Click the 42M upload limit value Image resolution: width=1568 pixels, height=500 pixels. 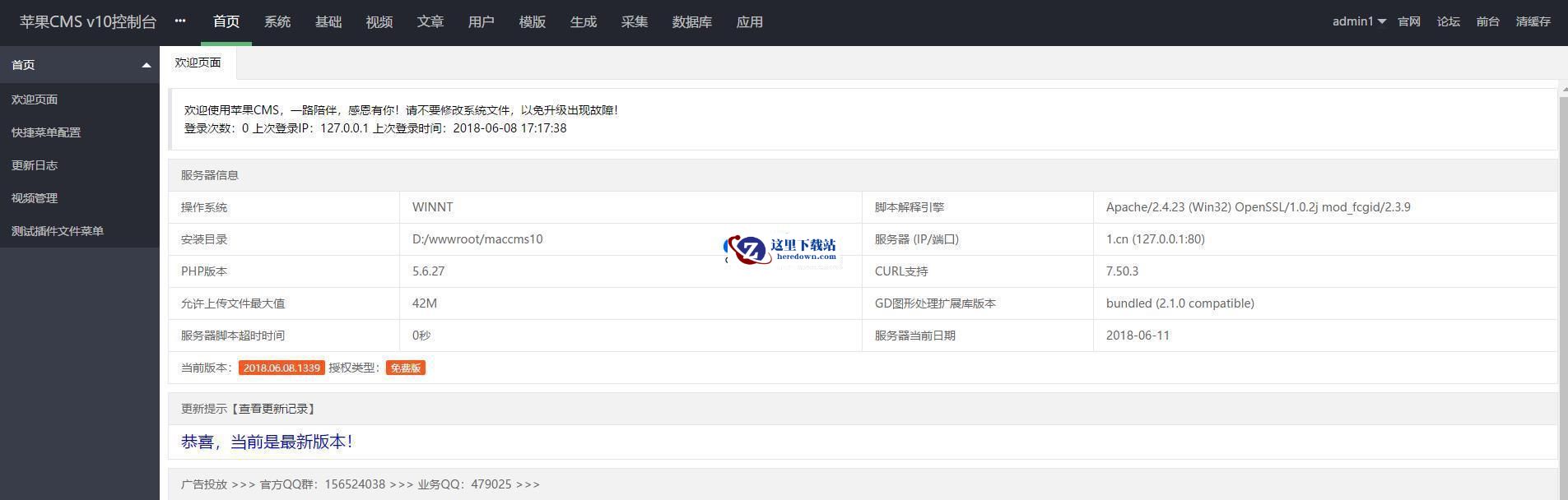[x=425, y=303]
